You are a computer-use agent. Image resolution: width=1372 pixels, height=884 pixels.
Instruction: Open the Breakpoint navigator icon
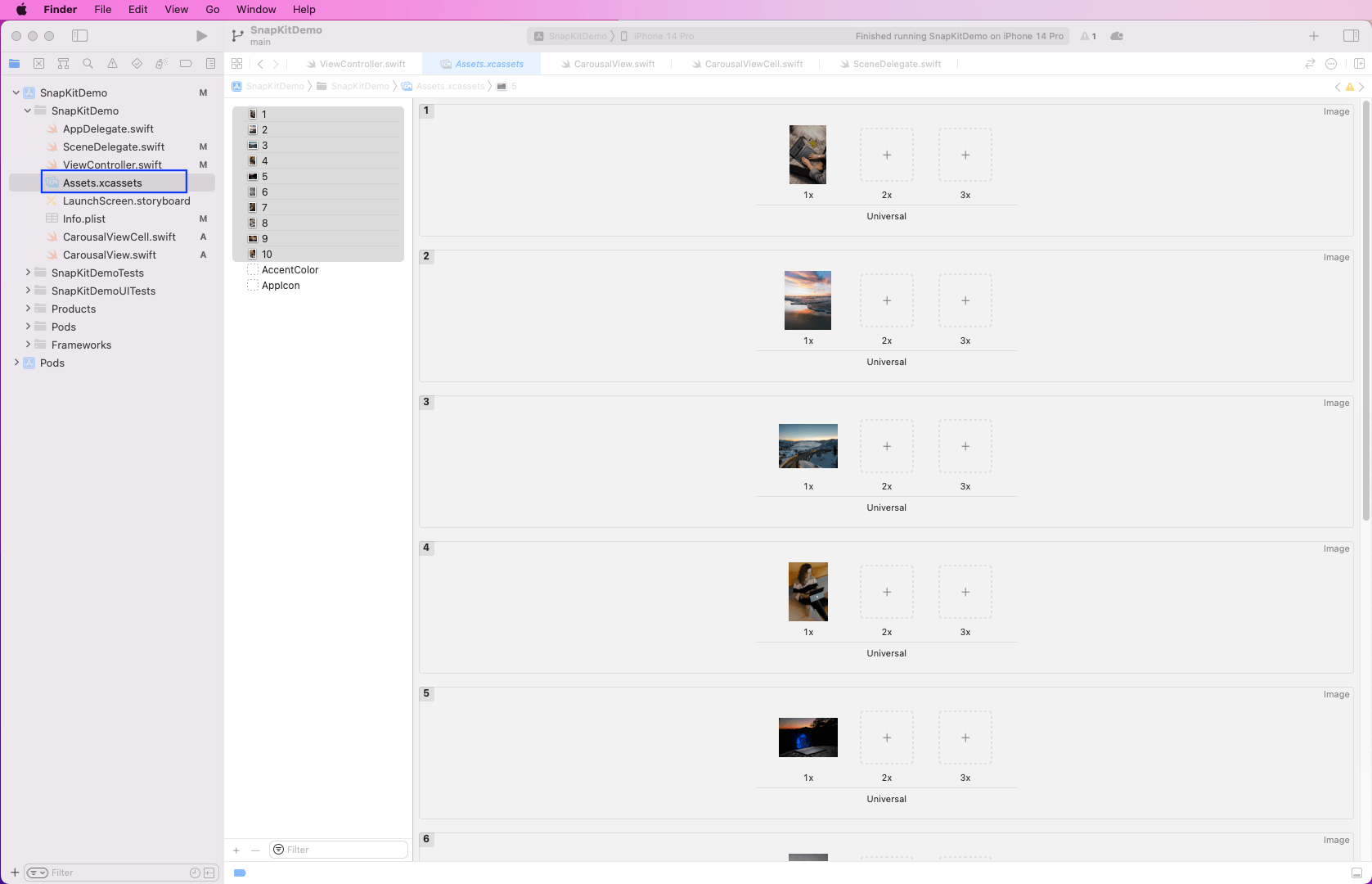tap(186, 64)
